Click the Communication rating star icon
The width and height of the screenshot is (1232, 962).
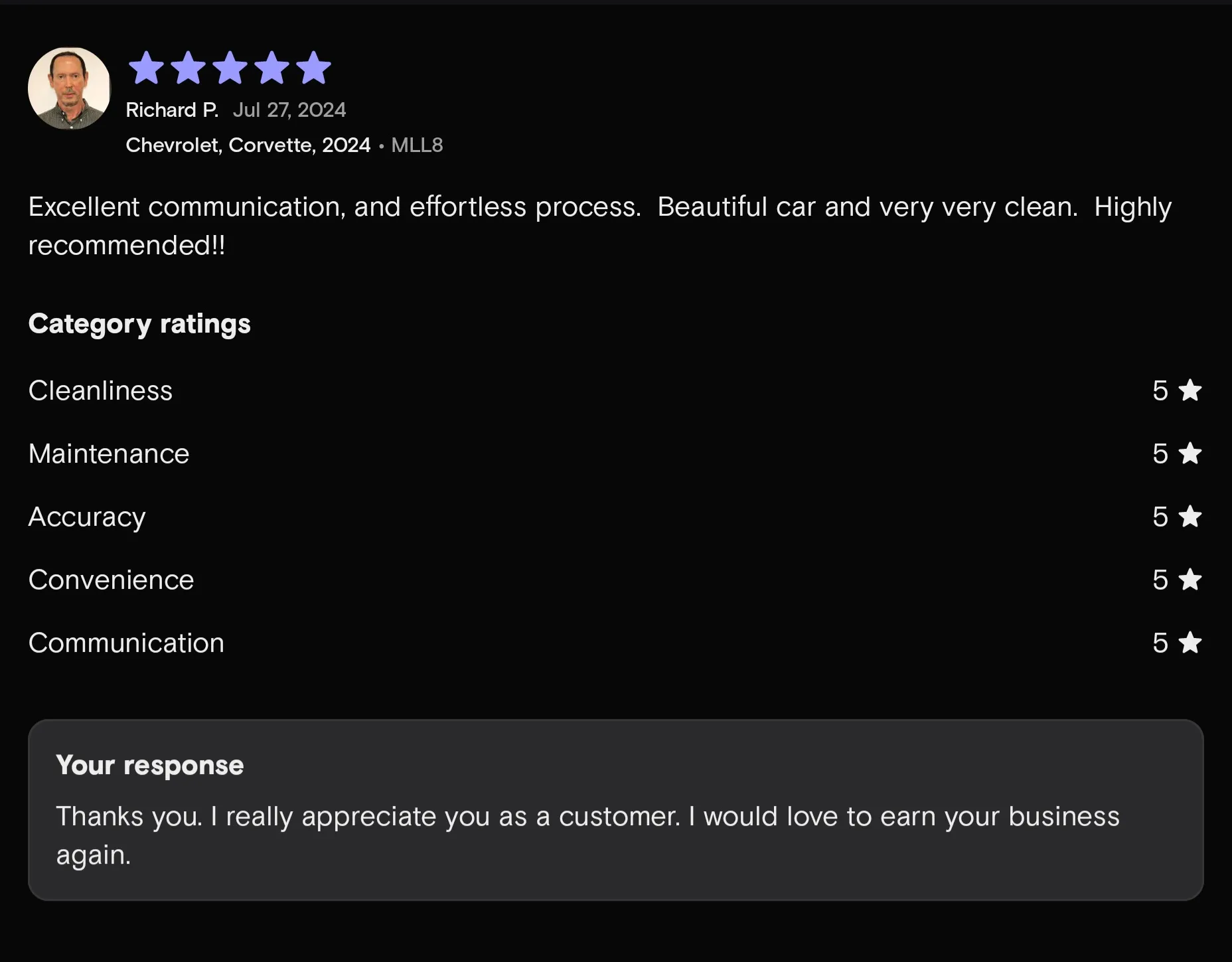point(1190,643)
